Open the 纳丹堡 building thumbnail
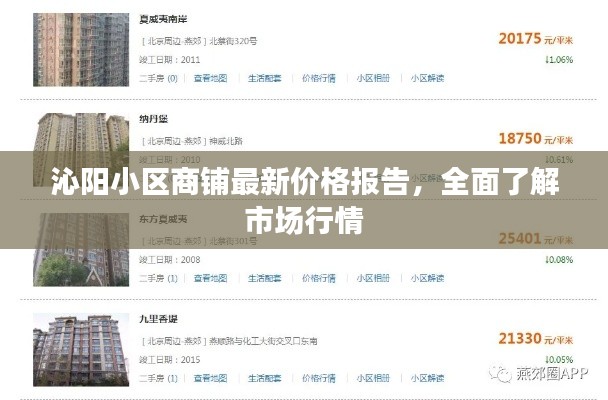 coord(81,150)
